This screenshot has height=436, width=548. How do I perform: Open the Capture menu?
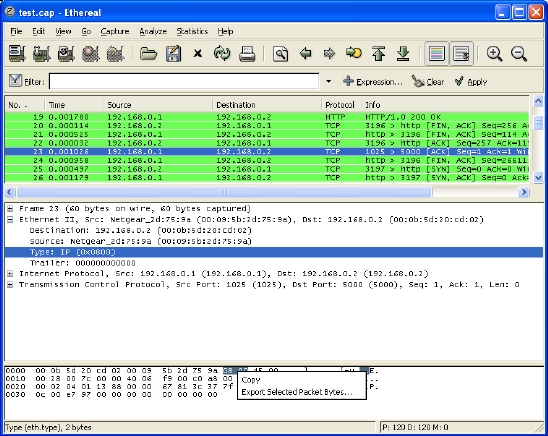point(115,31)
